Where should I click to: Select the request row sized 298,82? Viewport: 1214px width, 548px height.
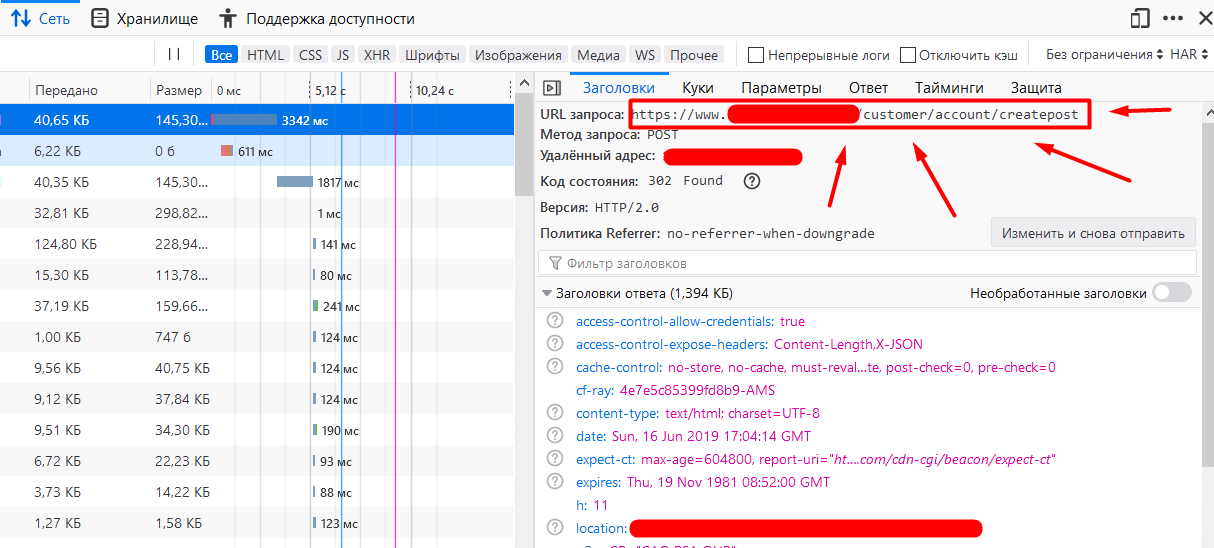(257, 213)
